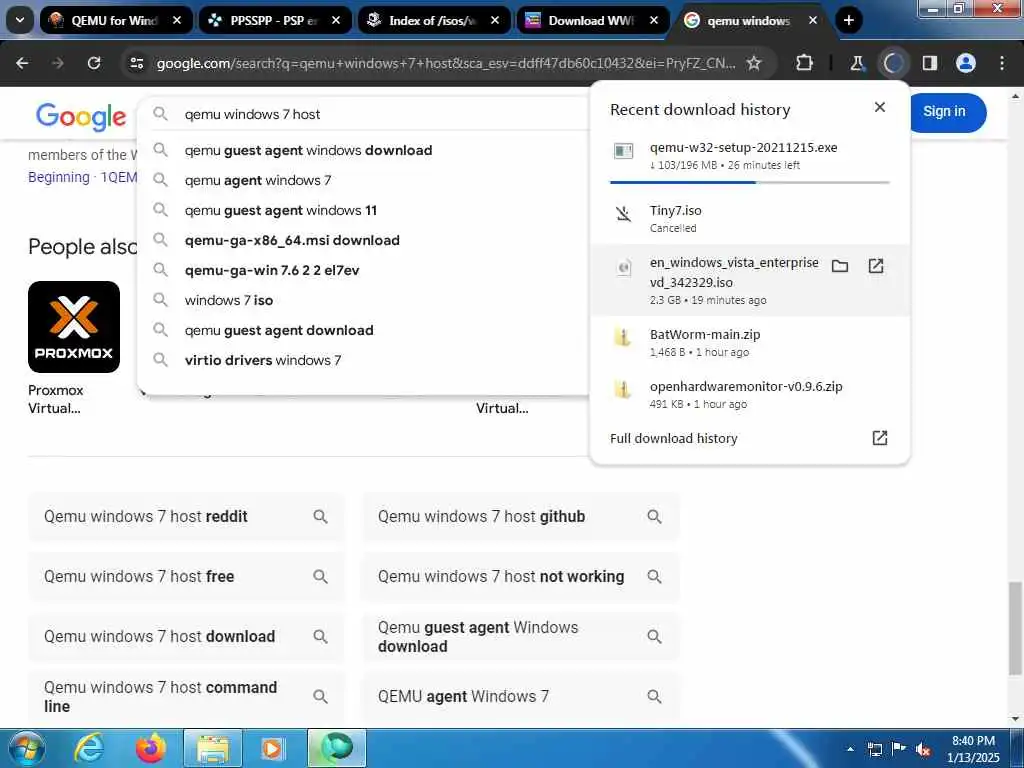Launch Firefox from the taskbar
This screenshot has height=768, width=1024.
click(151, 748)
